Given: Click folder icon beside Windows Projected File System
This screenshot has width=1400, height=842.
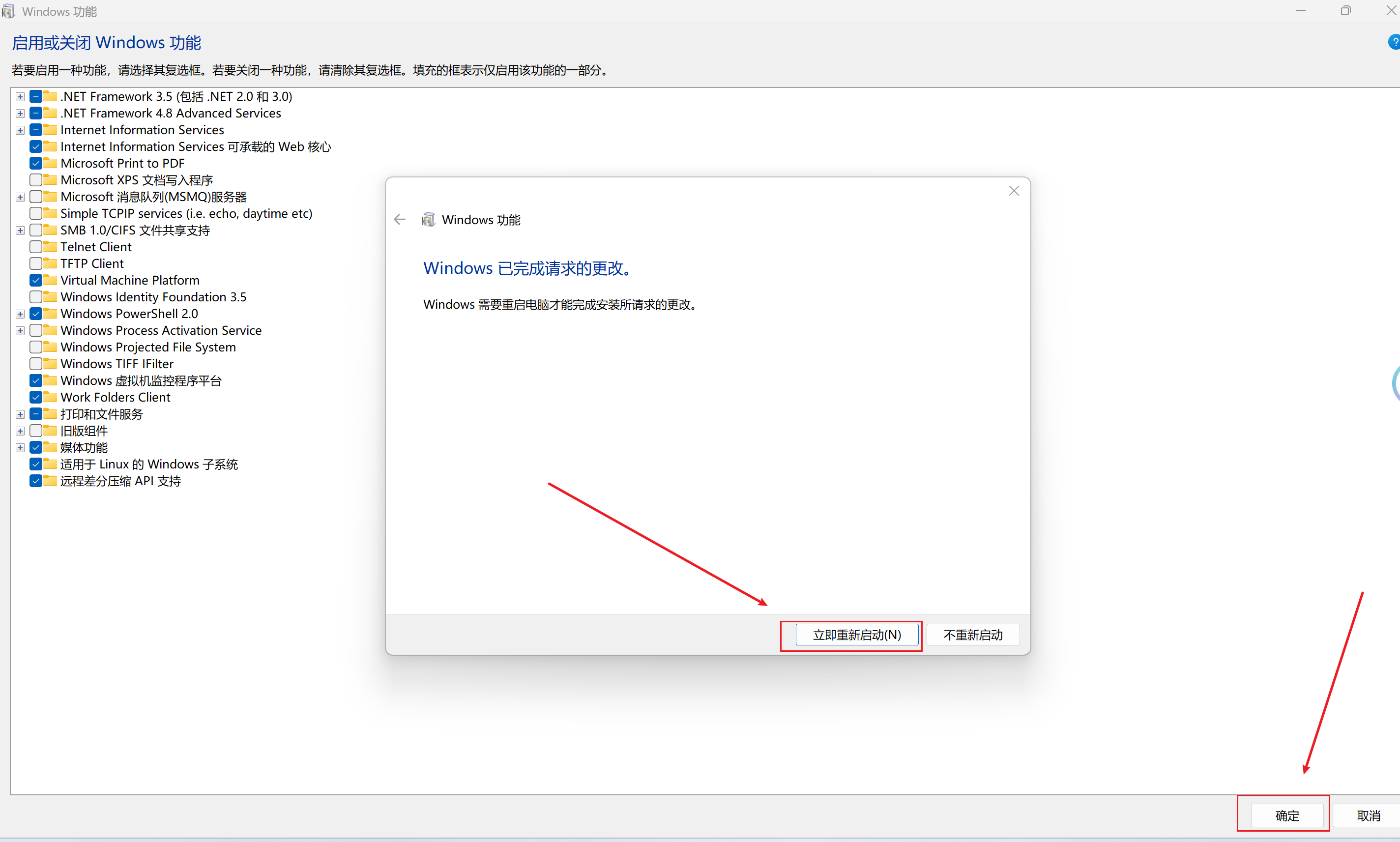Looking at the screenshot, I should 51,347.
